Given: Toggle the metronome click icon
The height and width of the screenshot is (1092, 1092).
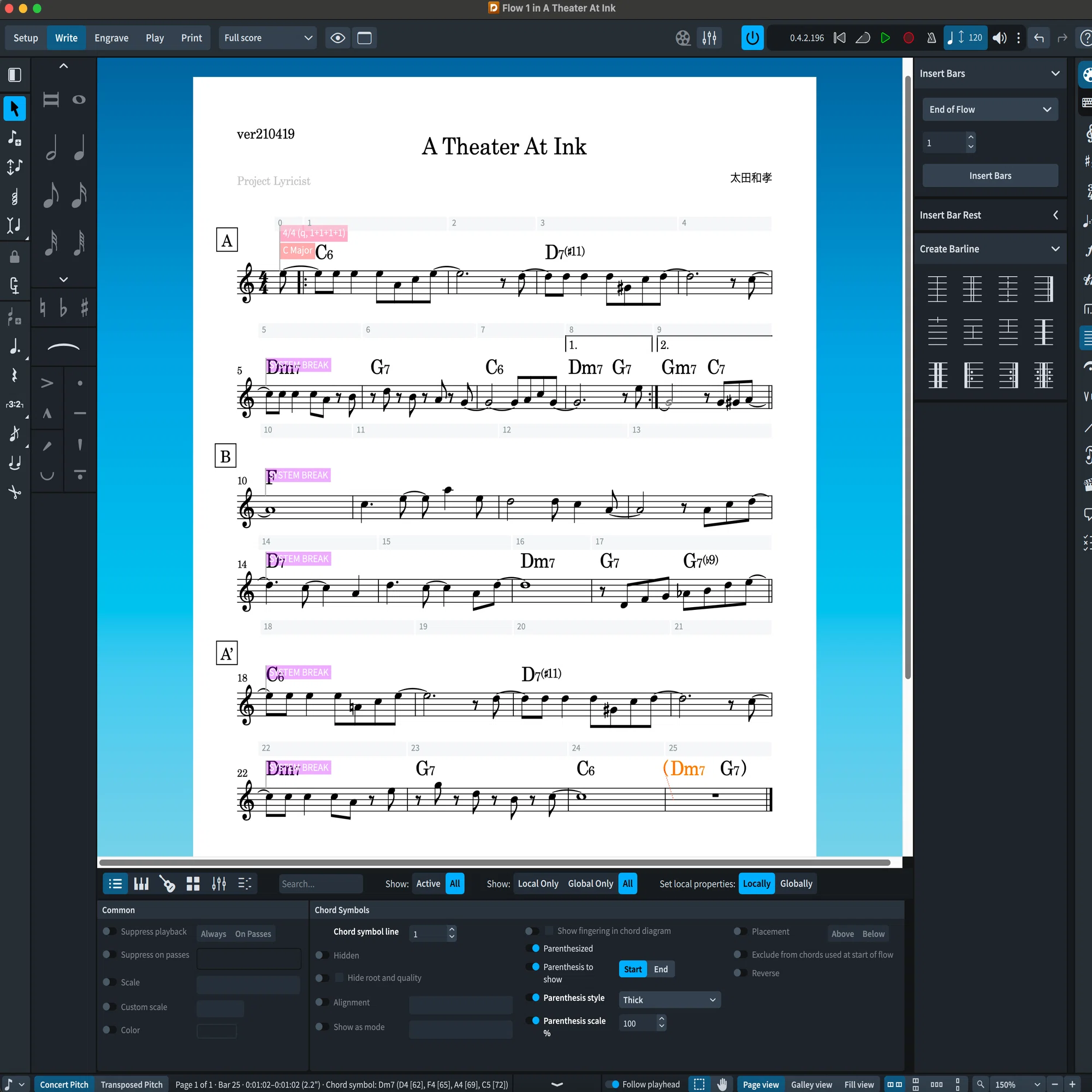Looking at the screenshot, I should point(931,38).
